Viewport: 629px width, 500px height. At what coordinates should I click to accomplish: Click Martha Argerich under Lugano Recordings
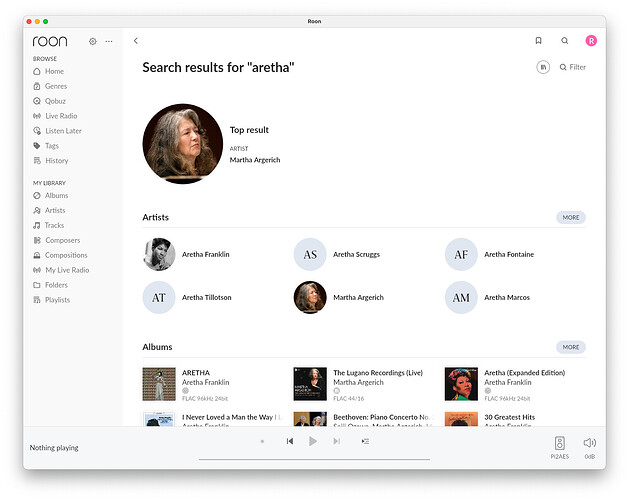point(358,382)
